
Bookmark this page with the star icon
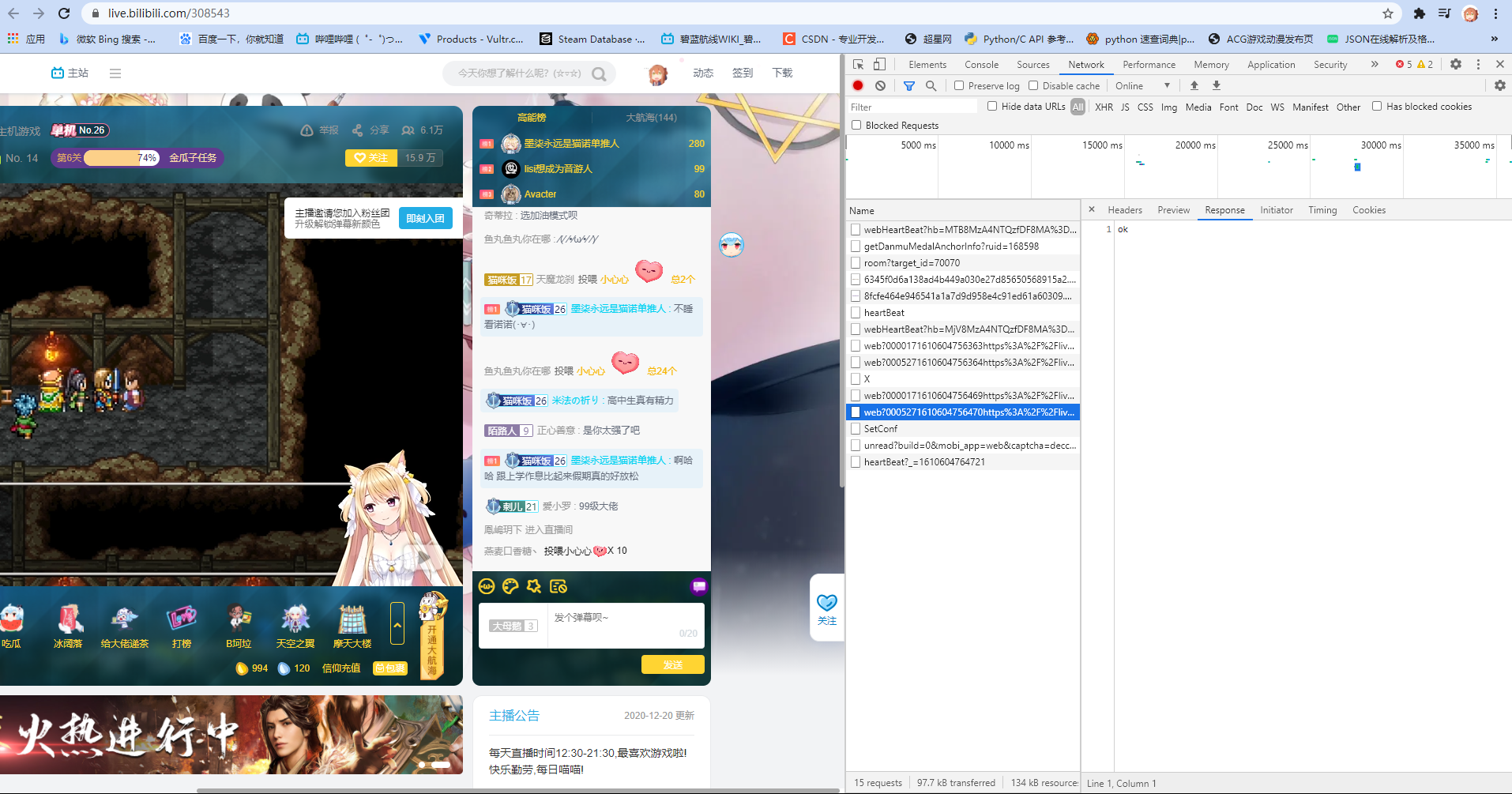coord(1388,13)
